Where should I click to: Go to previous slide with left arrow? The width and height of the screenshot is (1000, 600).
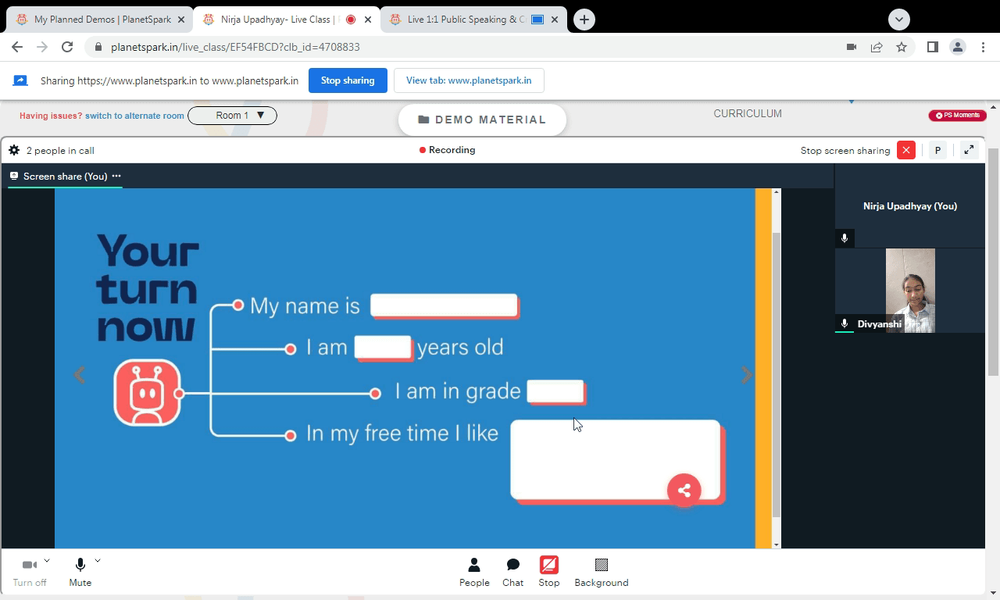point(80,375)
